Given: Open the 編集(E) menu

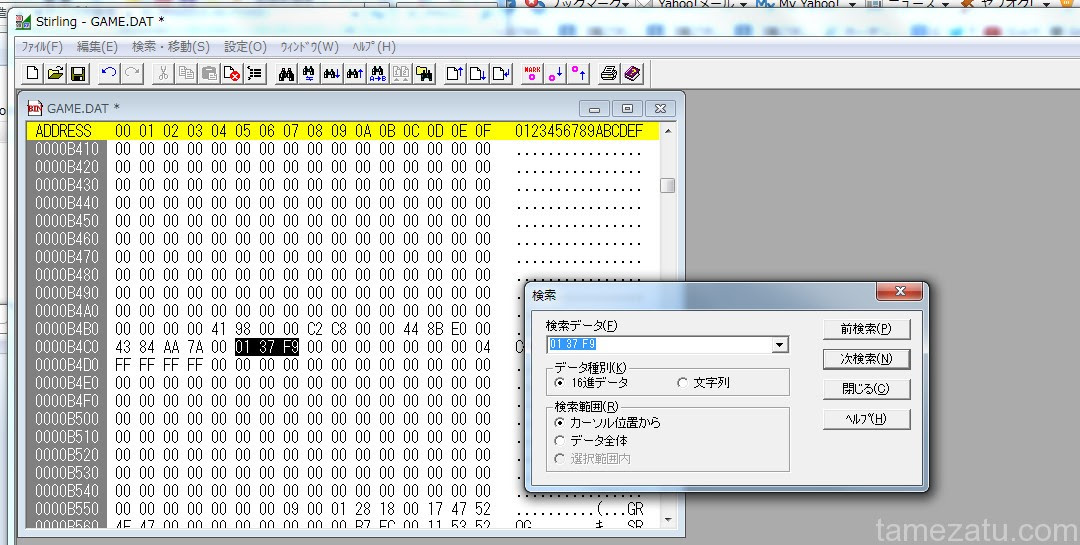Looking at the screenshot, I should pyautogui.click(x=97, y=47).
